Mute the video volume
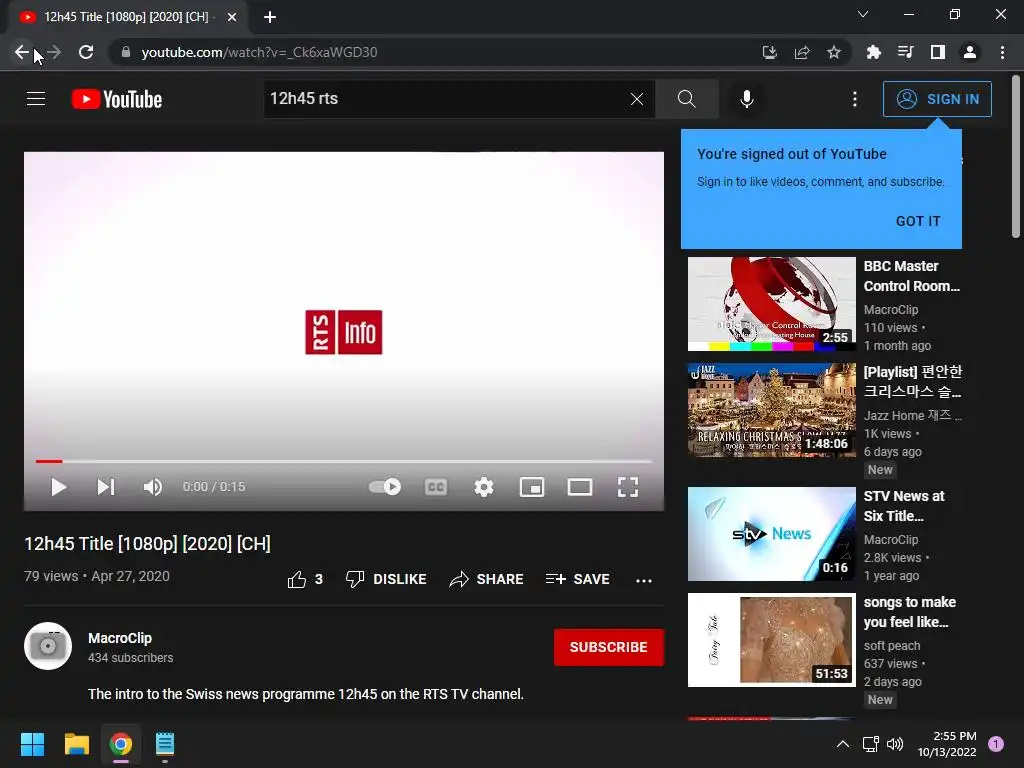The height and width of the screenshot is (768, 1024). pos(153,487)
